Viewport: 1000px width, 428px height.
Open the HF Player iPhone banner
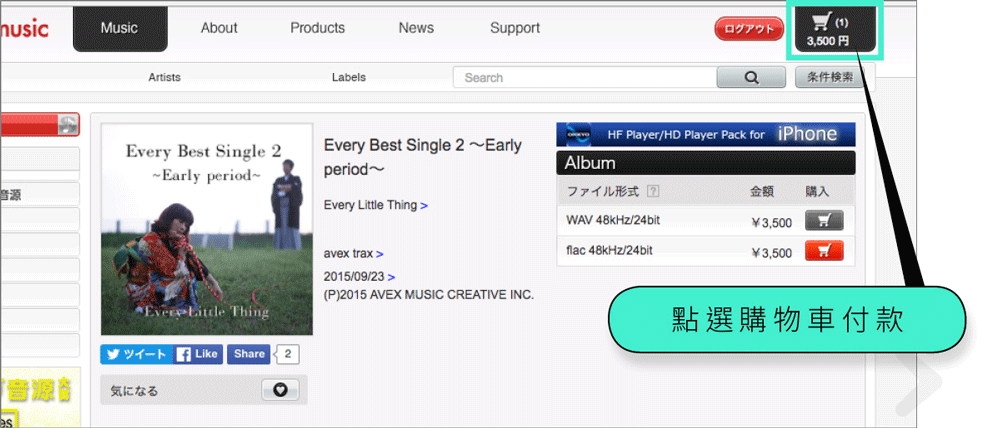[x=705, y=135]
